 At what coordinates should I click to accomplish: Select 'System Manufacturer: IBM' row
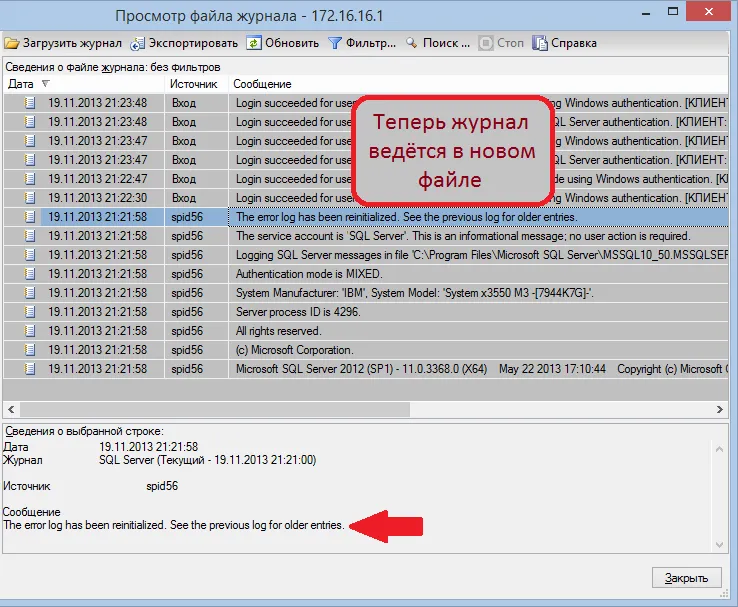coord(366,293)
